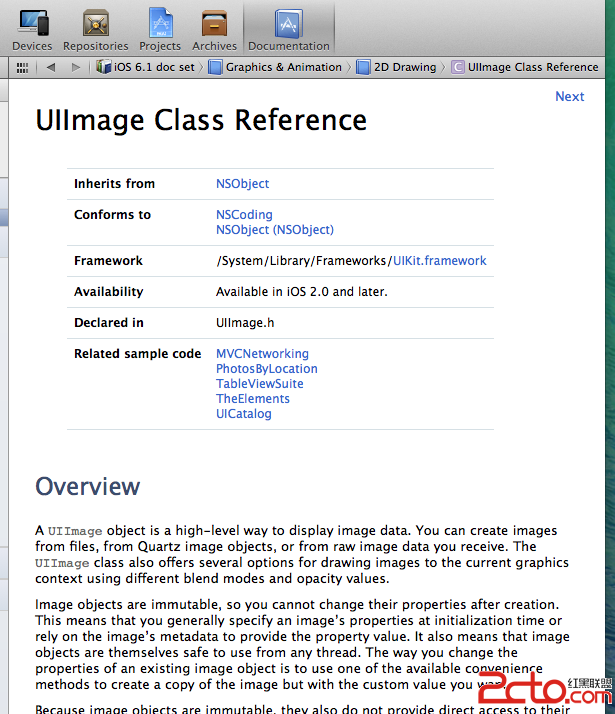Click the Next link
This screenshot has height=714, width=615.
[569, 96]
